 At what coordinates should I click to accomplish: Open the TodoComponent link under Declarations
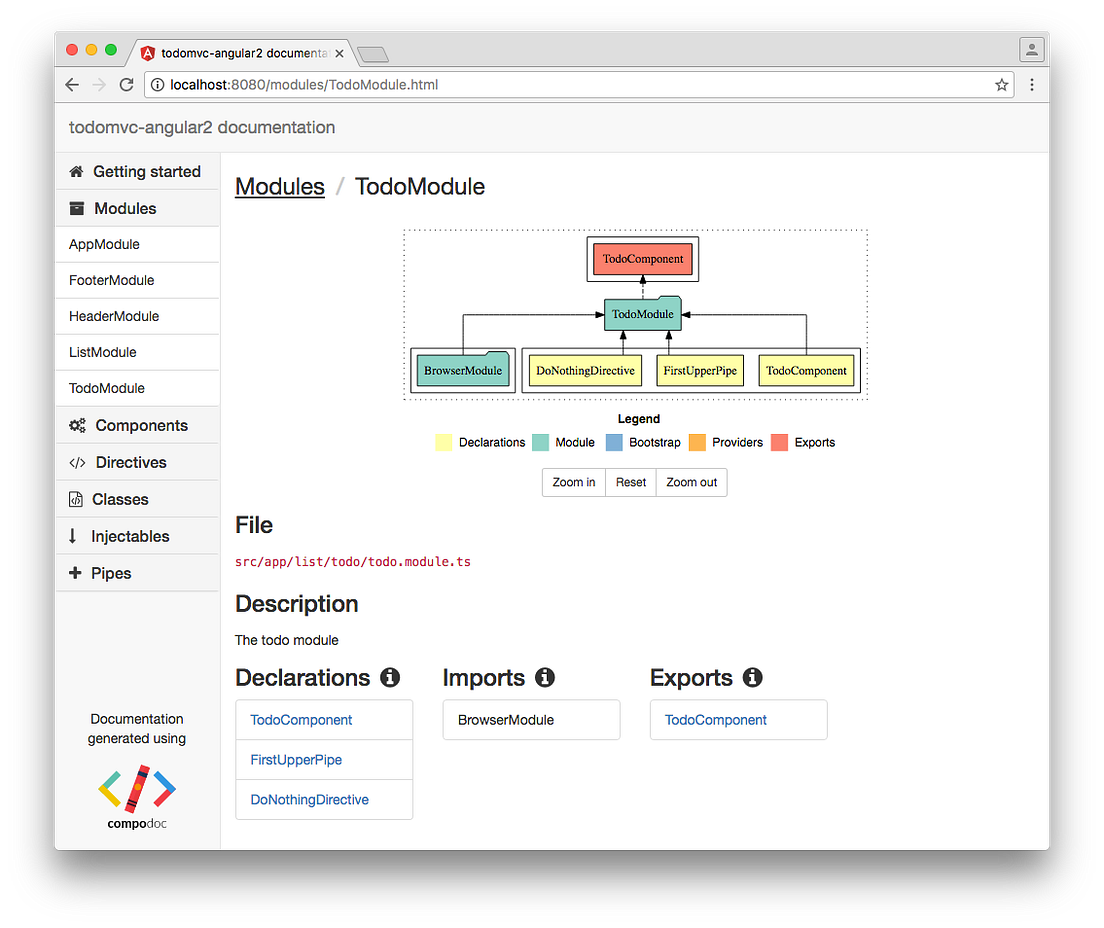tap(301, 719)
